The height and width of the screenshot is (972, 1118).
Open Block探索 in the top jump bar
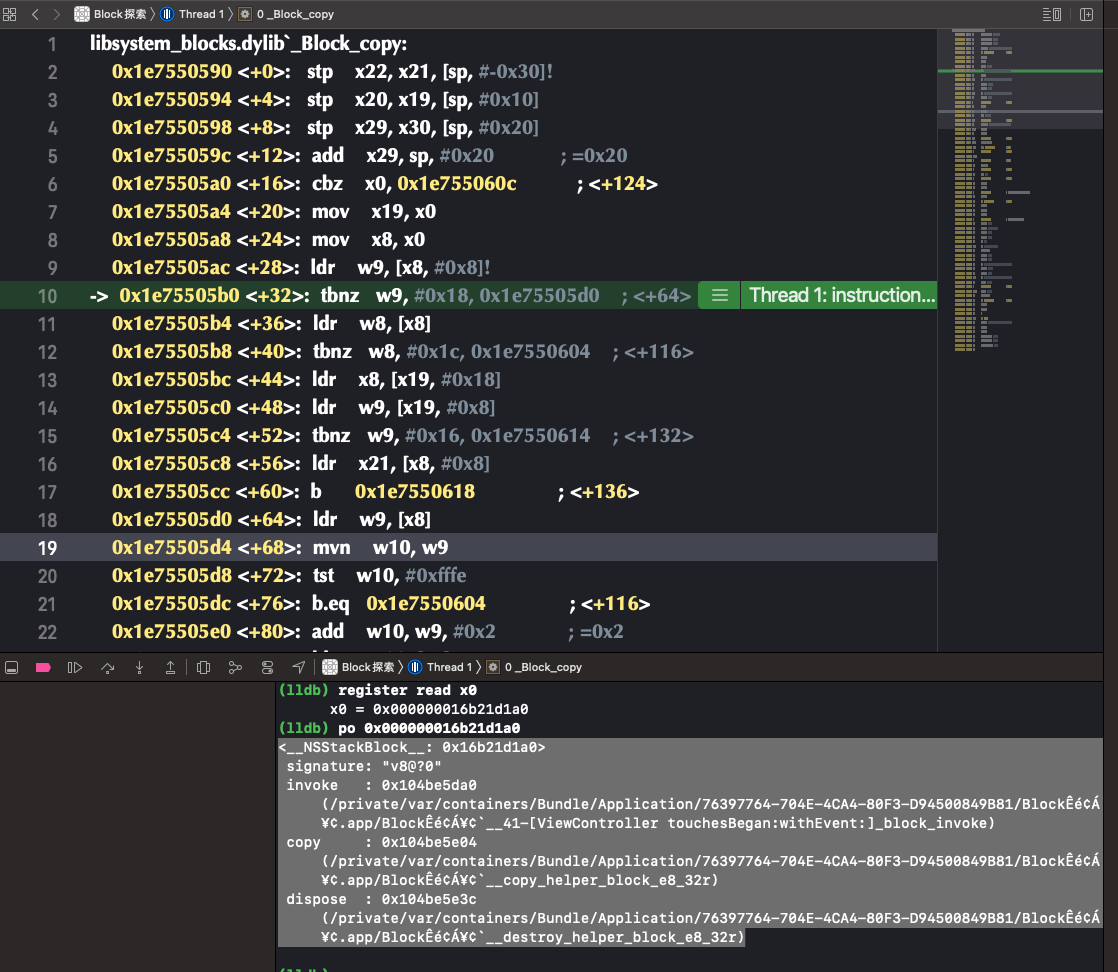pyautogui.click(x=111, y=14)
